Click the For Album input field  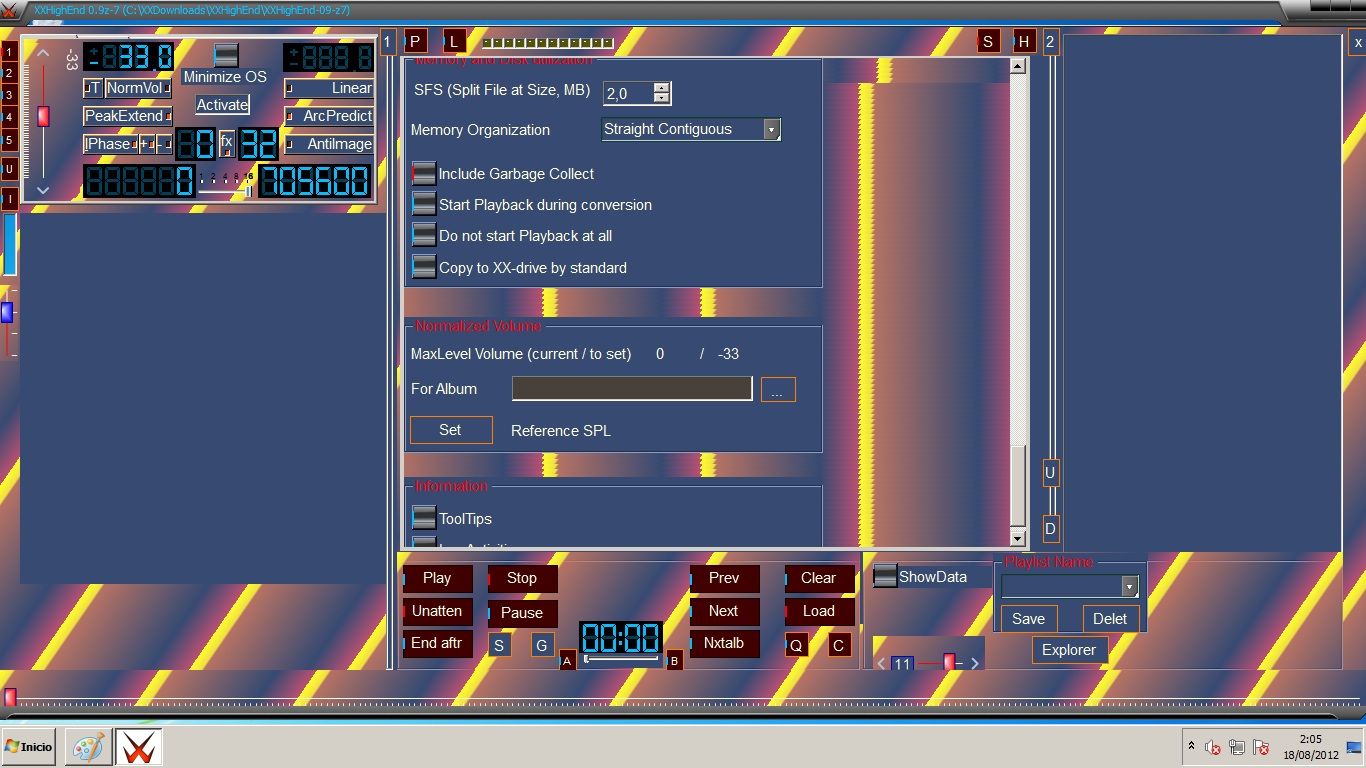click(x=632, y=389)
